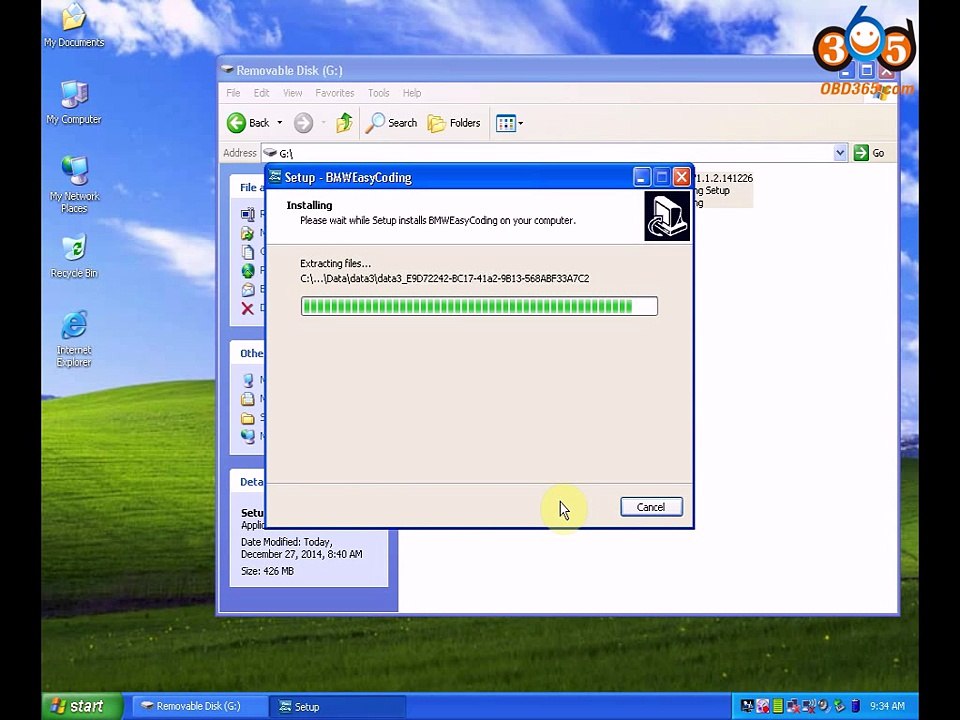Click the Date Modified detail text

pyautogui.click(x=301, y=548)
